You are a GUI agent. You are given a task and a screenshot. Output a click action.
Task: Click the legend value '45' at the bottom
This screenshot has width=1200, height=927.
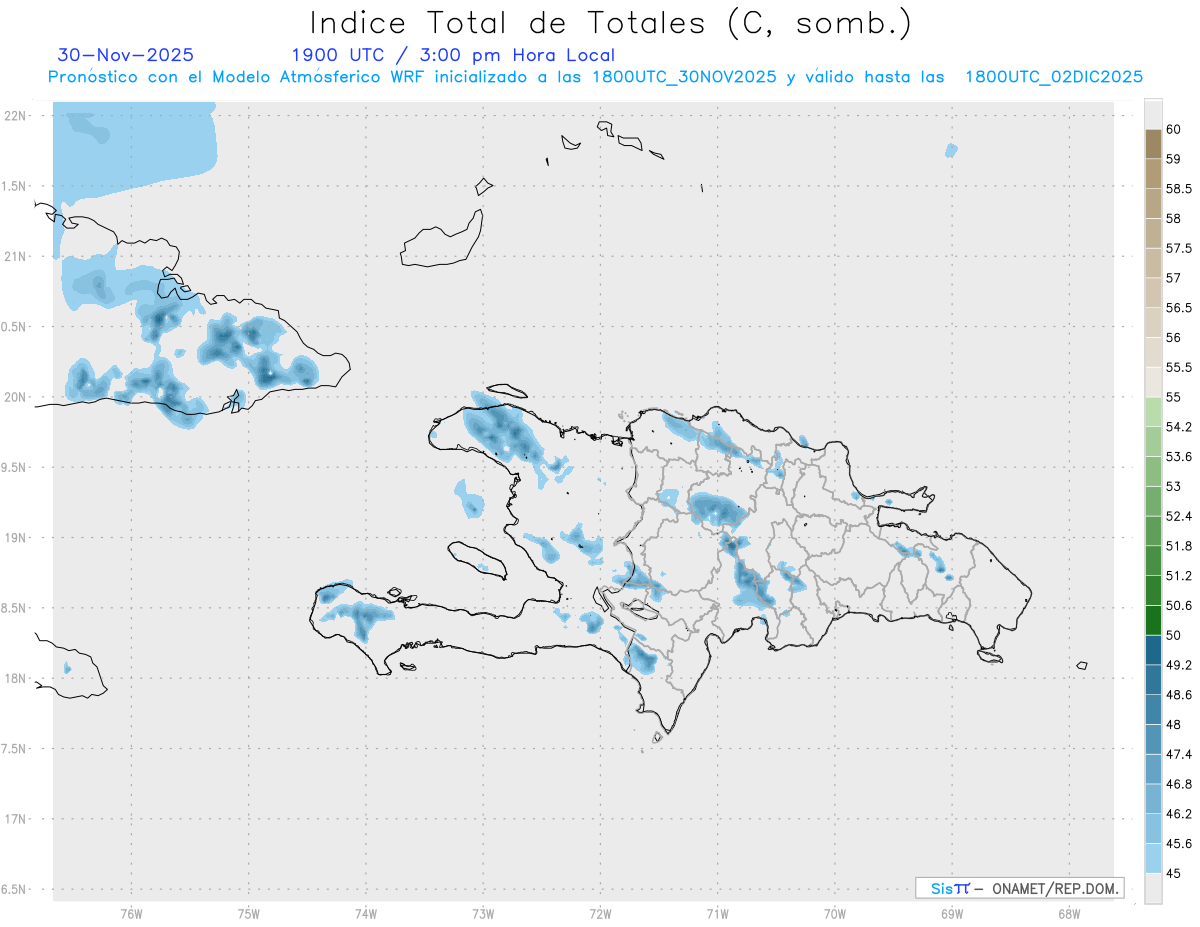pos(1174,873)
